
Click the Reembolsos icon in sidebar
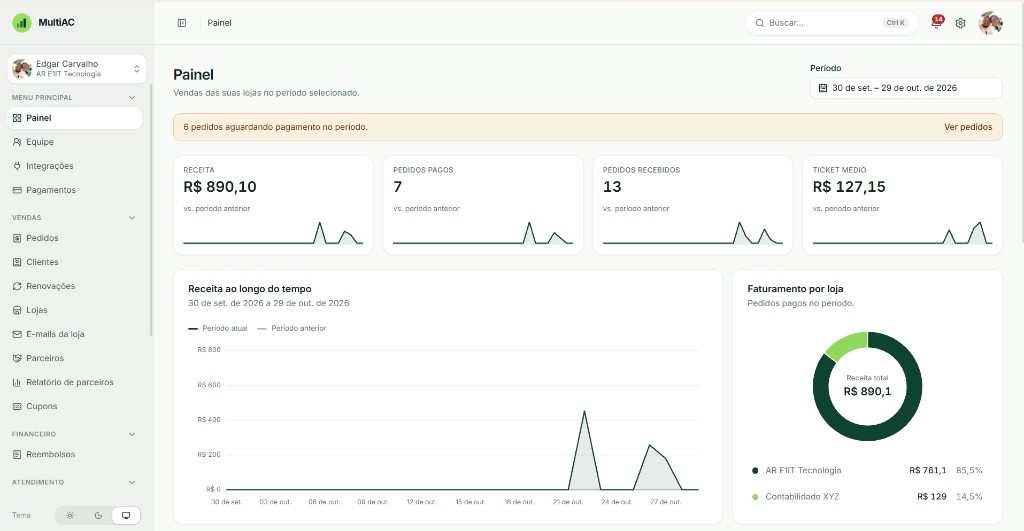click(17, 455)
